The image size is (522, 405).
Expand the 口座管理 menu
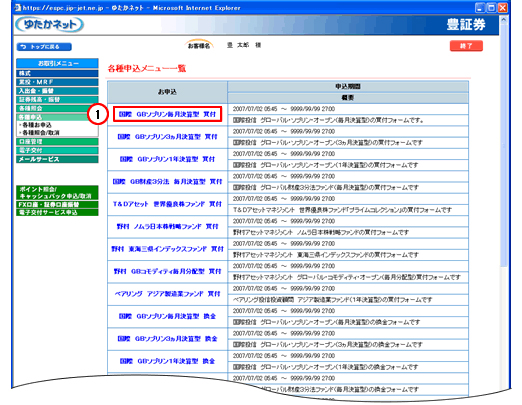57,142
